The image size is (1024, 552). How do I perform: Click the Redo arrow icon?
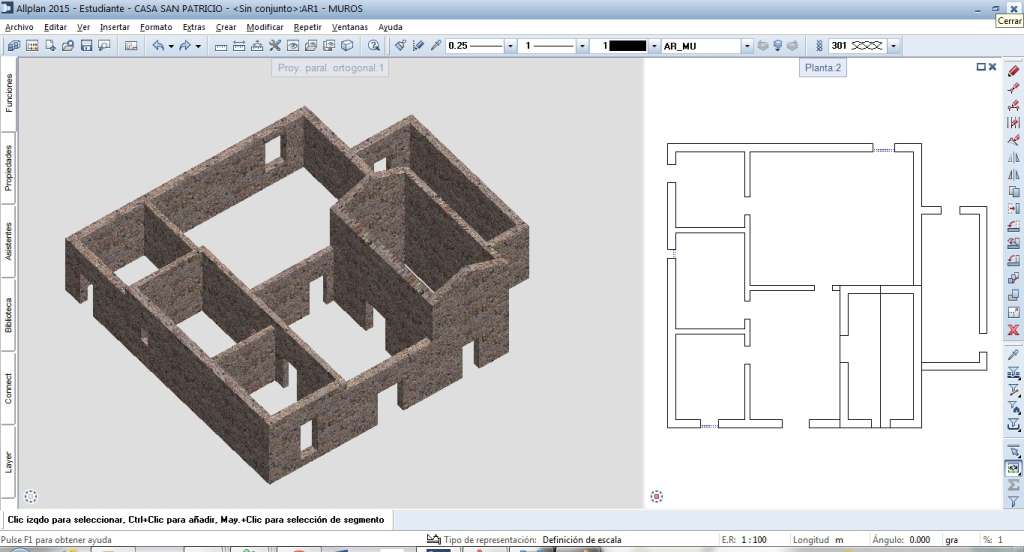click(185, 46)
